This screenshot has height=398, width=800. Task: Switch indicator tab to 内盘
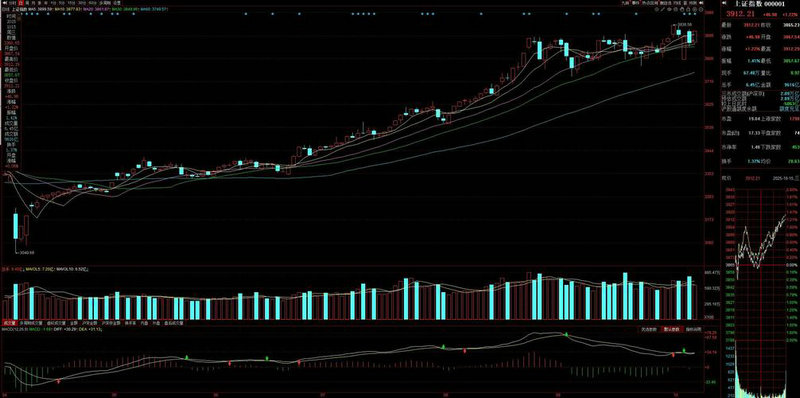point(144,322)
